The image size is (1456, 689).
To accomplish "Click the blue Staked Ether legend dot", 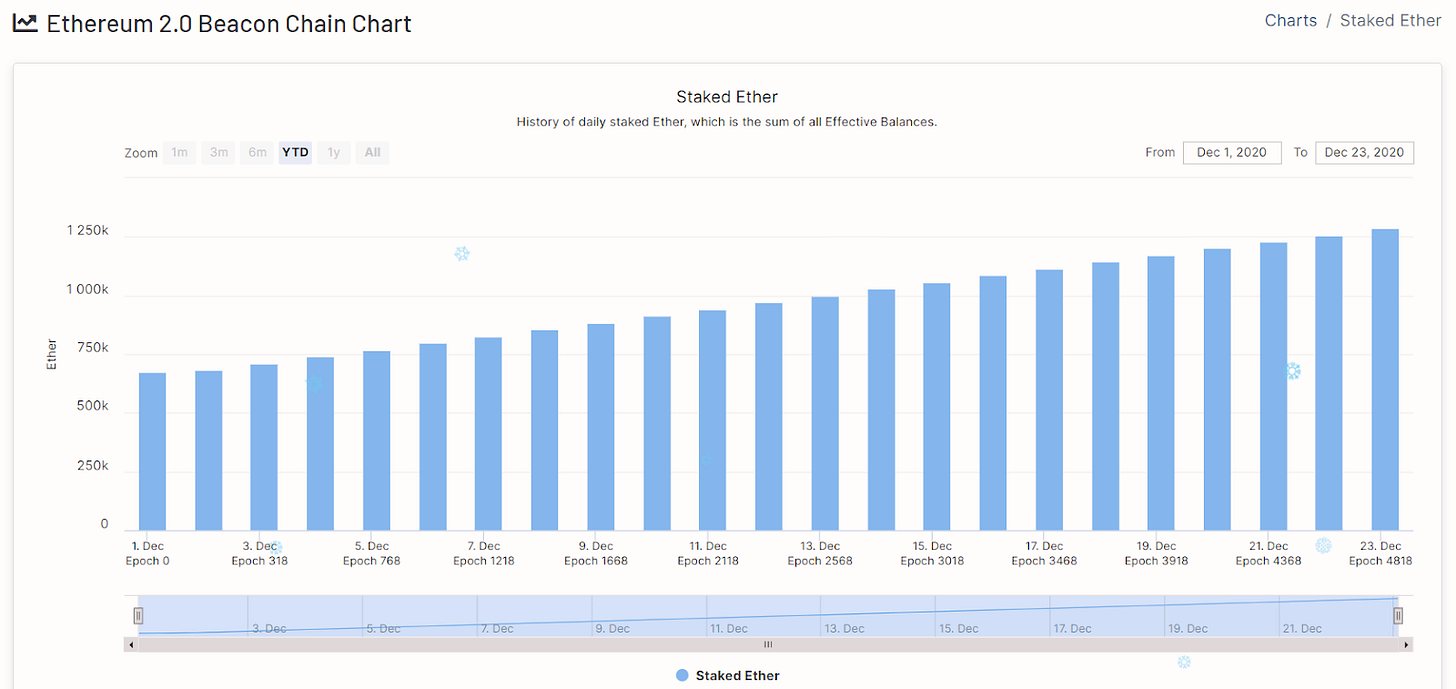I will click(682, 676).
